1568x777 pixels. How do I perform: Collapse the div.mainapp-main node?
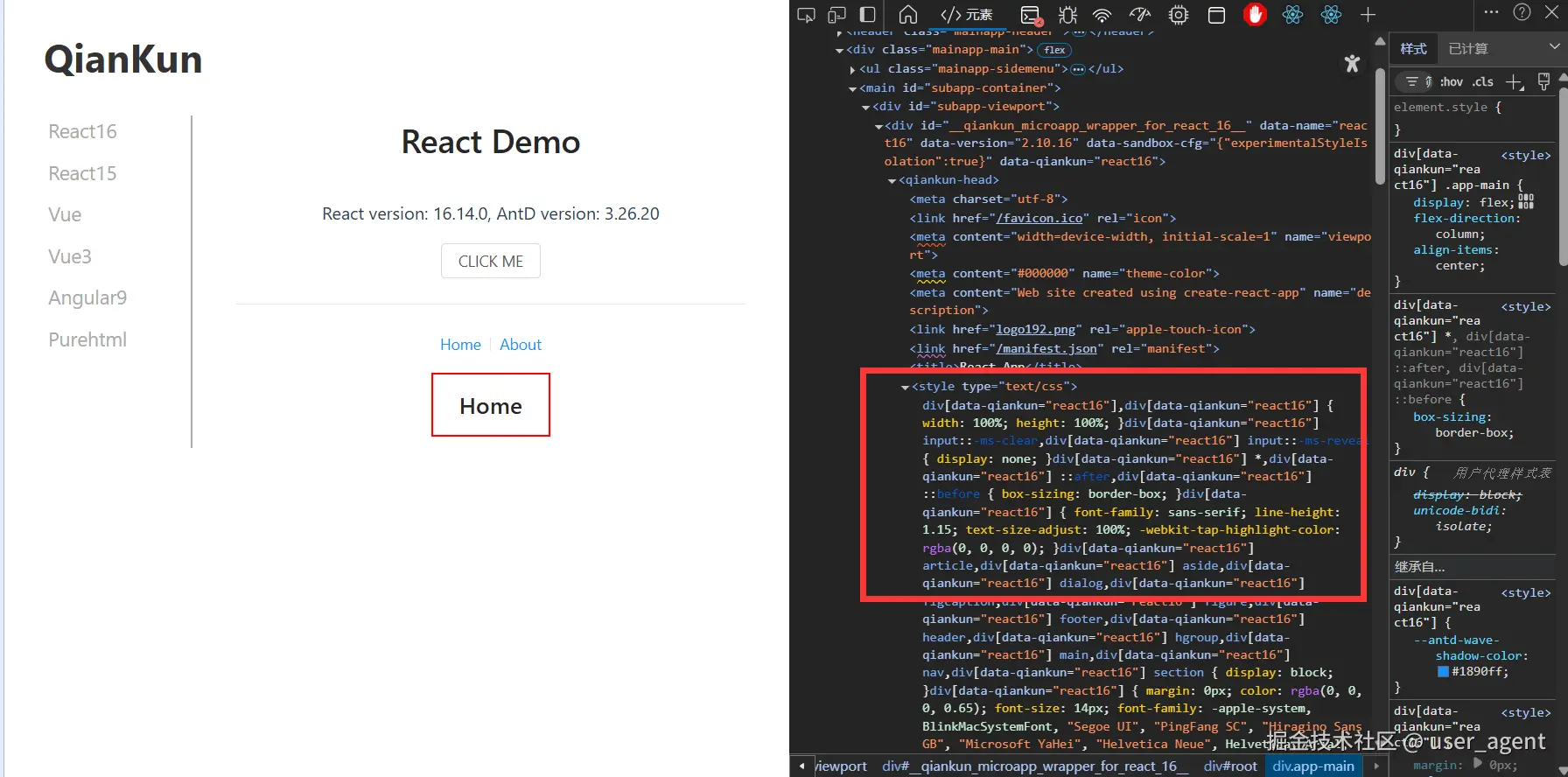click(x=840, y=51)
